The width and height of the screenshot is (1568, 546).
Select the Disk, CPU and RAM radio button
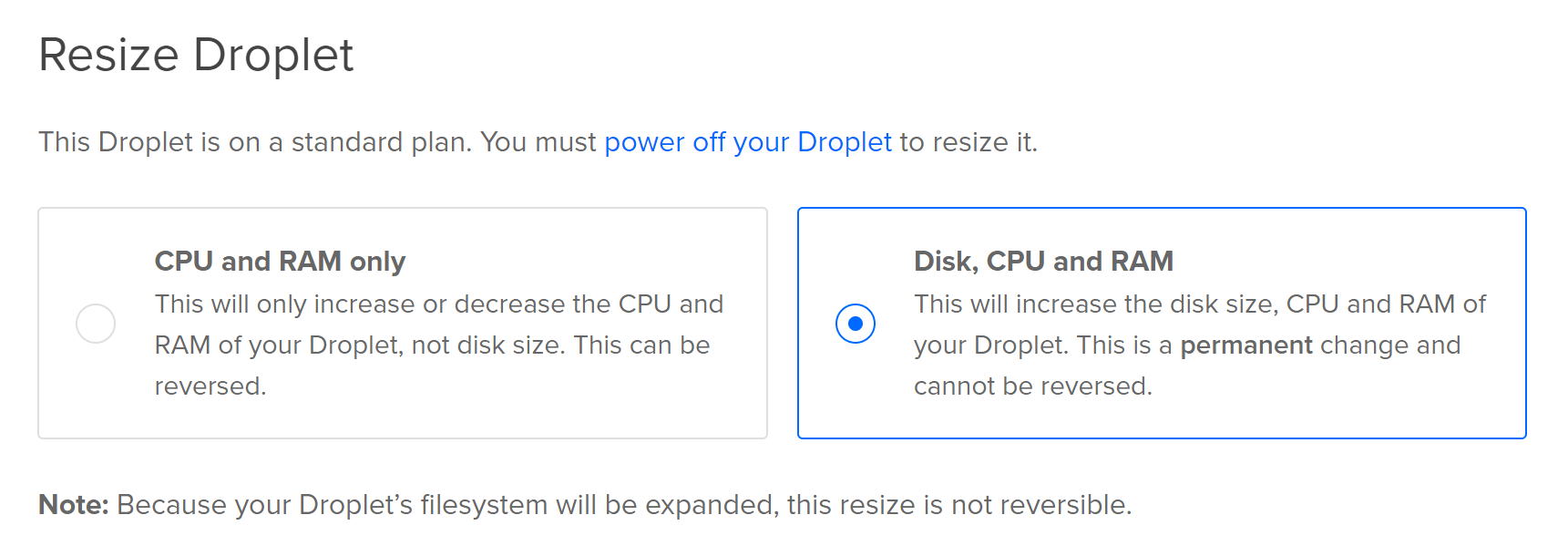[x=855, y=323]
